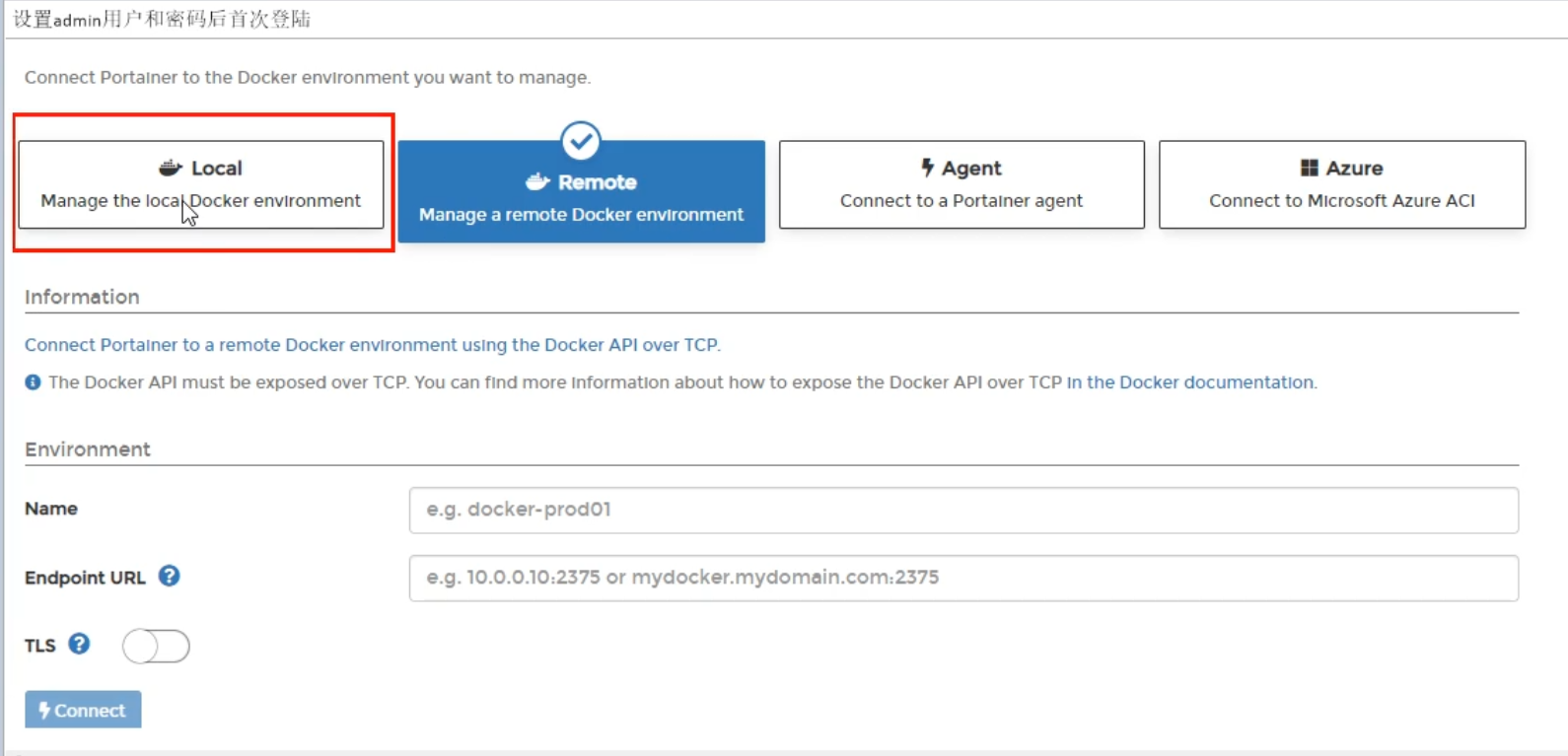Select the Local Docker environment option

tap(201, 184)
